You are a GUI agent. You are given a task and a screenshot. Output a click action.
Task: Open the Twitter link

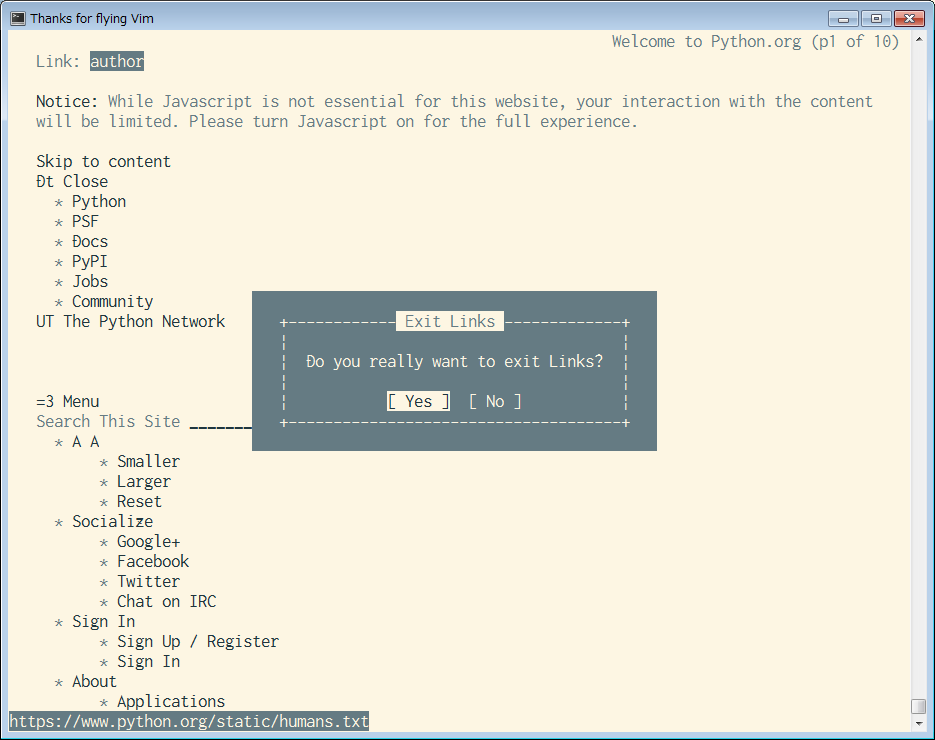148,581
